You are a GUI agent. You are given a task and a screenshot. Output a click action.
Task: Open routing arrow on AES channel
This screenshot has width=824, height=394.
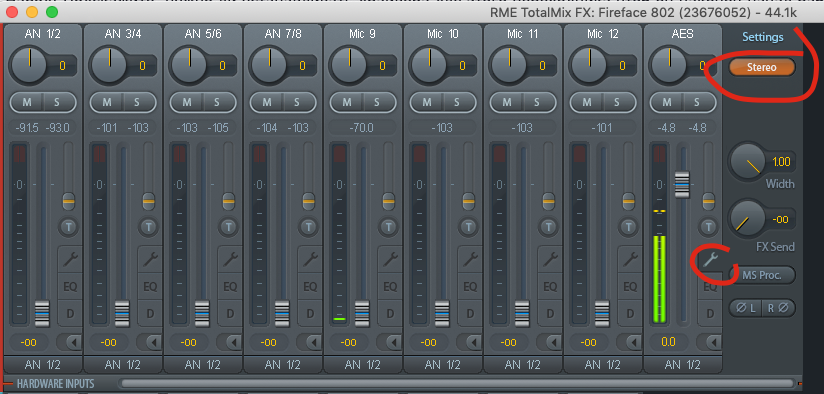709,343
